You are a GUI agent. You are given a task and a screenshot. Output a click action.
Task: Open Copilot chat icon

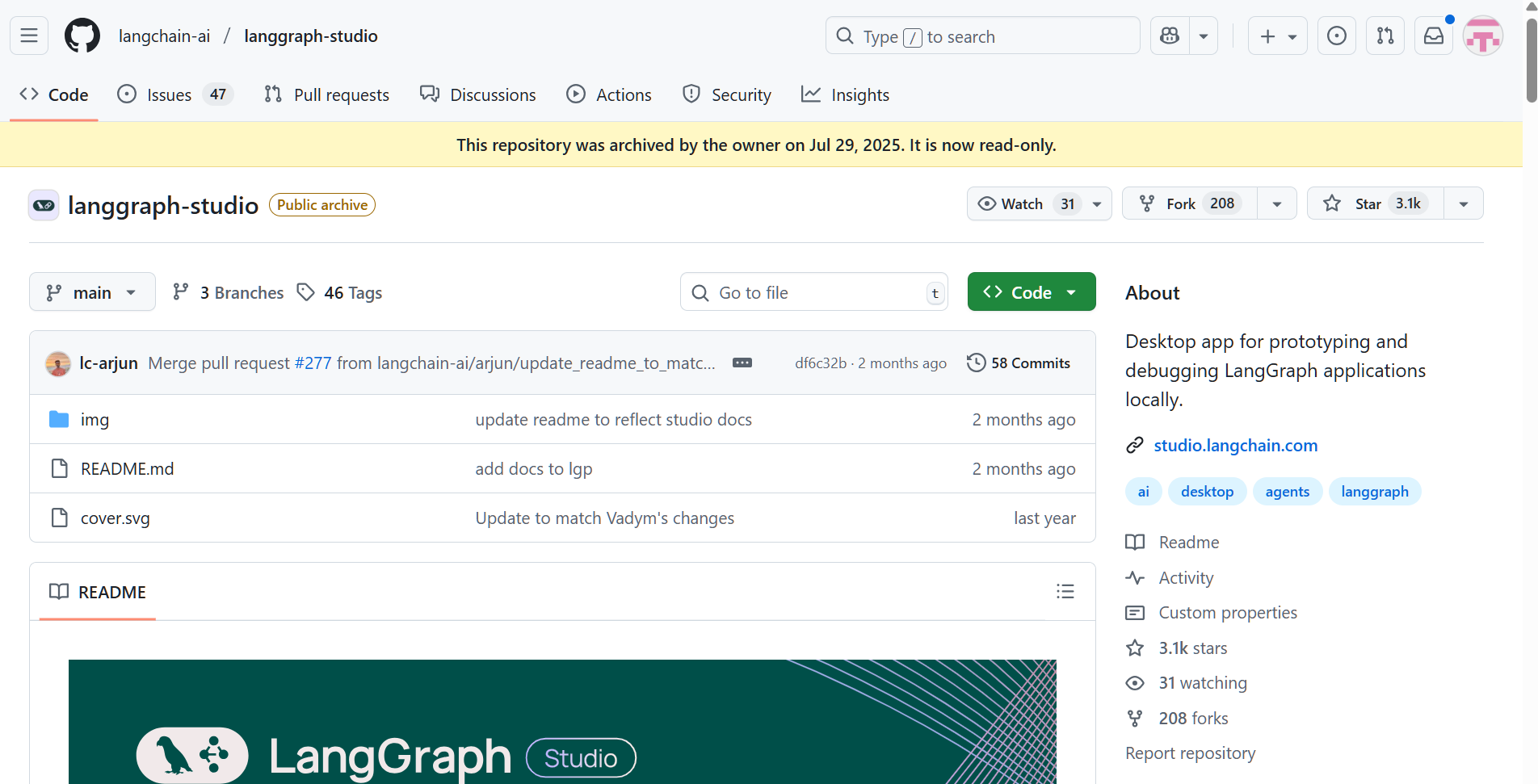tap(1170, 36)
